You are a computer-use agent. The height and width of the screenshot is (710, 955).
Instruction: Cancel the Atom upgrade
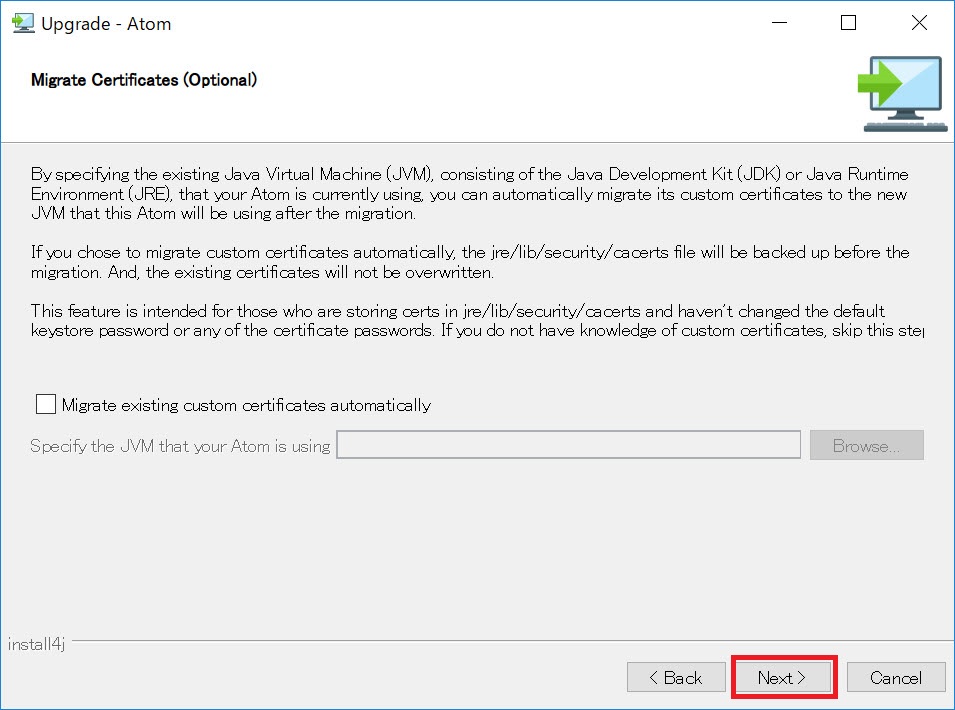coord(896,677)
